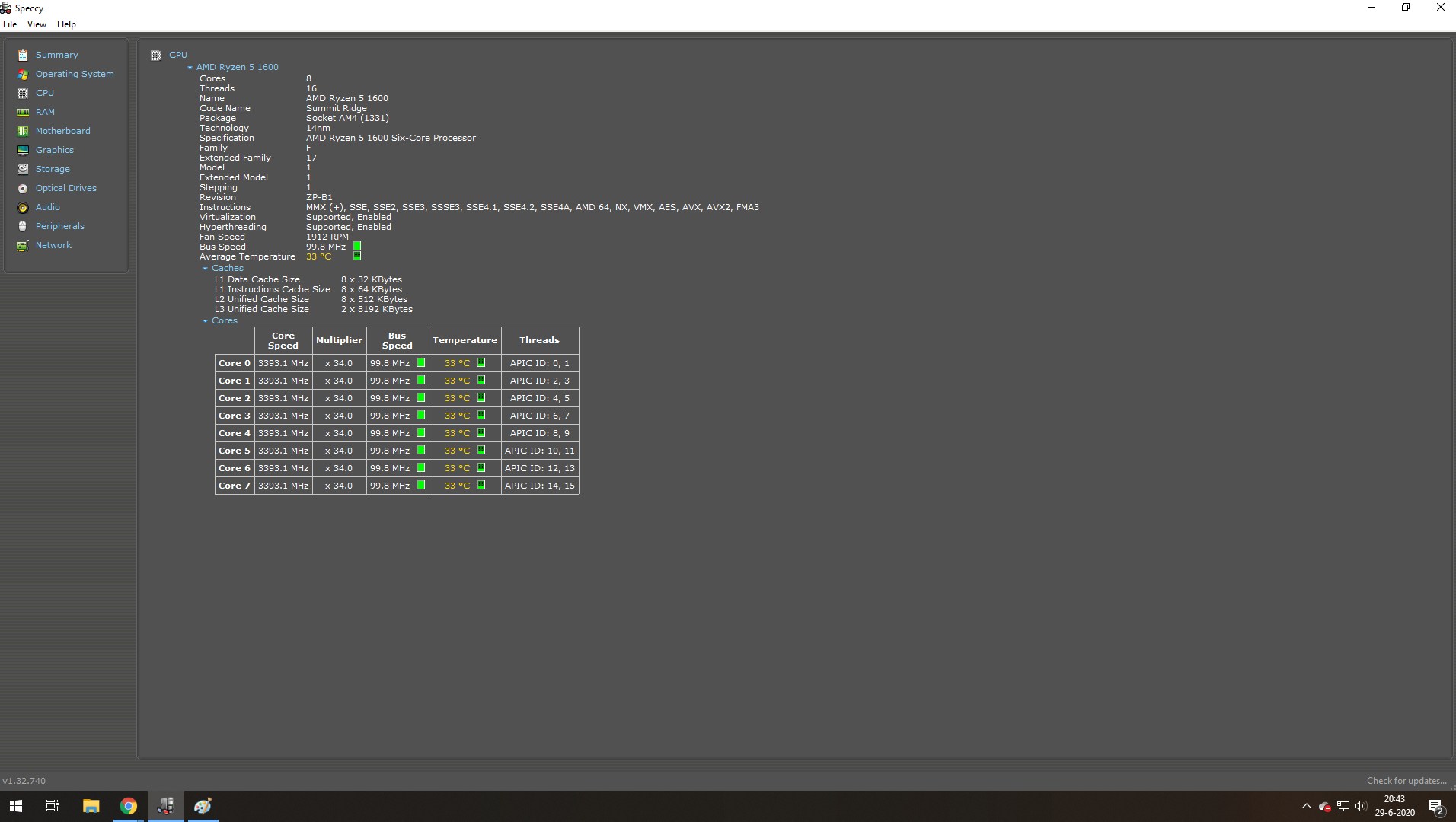Switch to Google Chrome on taskbar
The image size is (1456, 822).
pos(129,806)
